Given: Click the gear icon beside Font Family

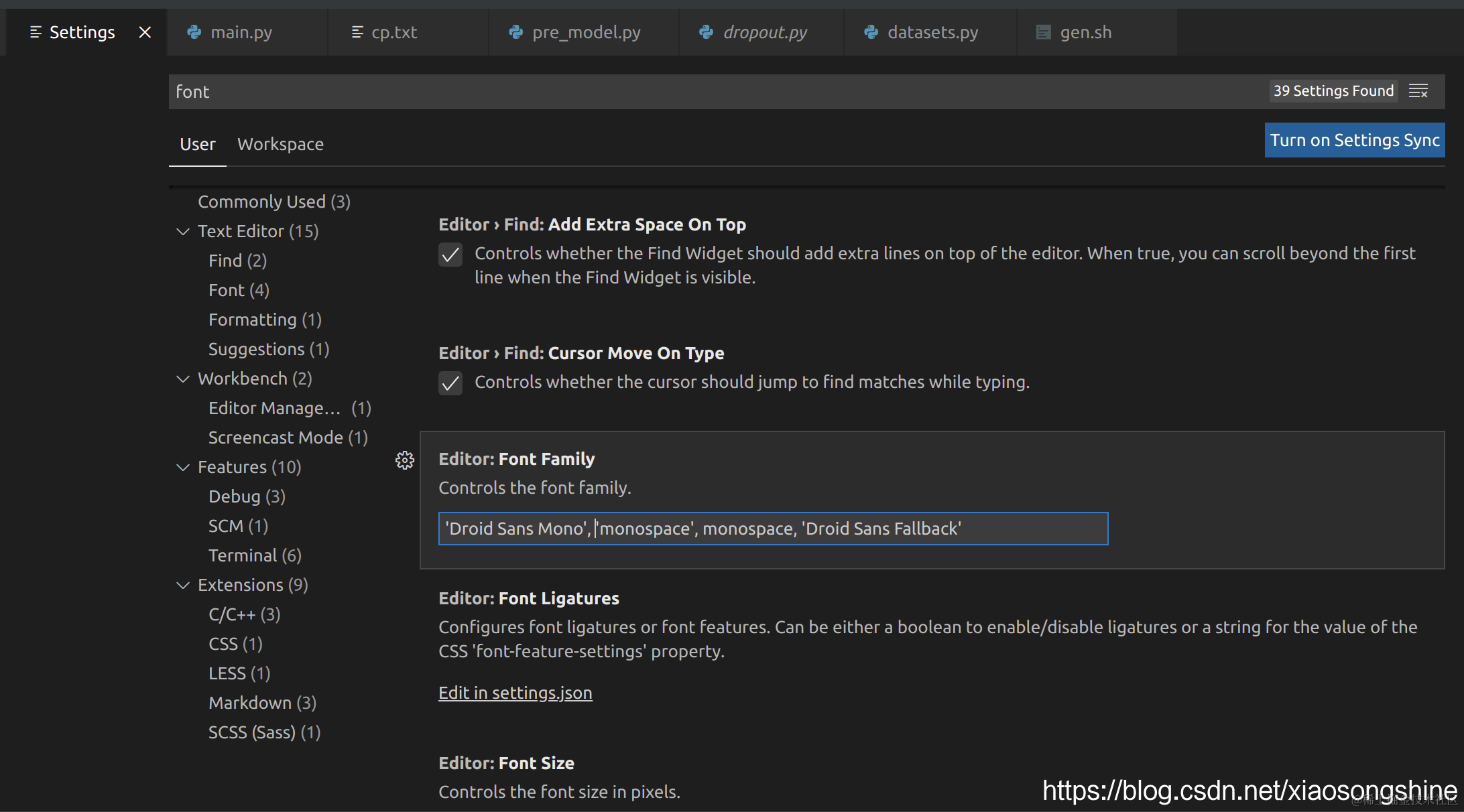Looking at the screenshot, I should click(404, 460).
